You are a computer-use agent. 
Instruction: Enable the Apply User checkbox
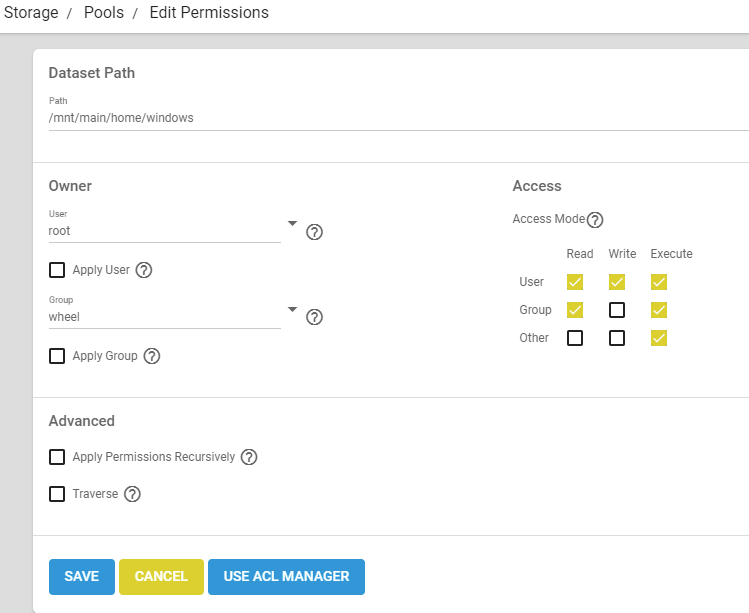pos(57,270)
